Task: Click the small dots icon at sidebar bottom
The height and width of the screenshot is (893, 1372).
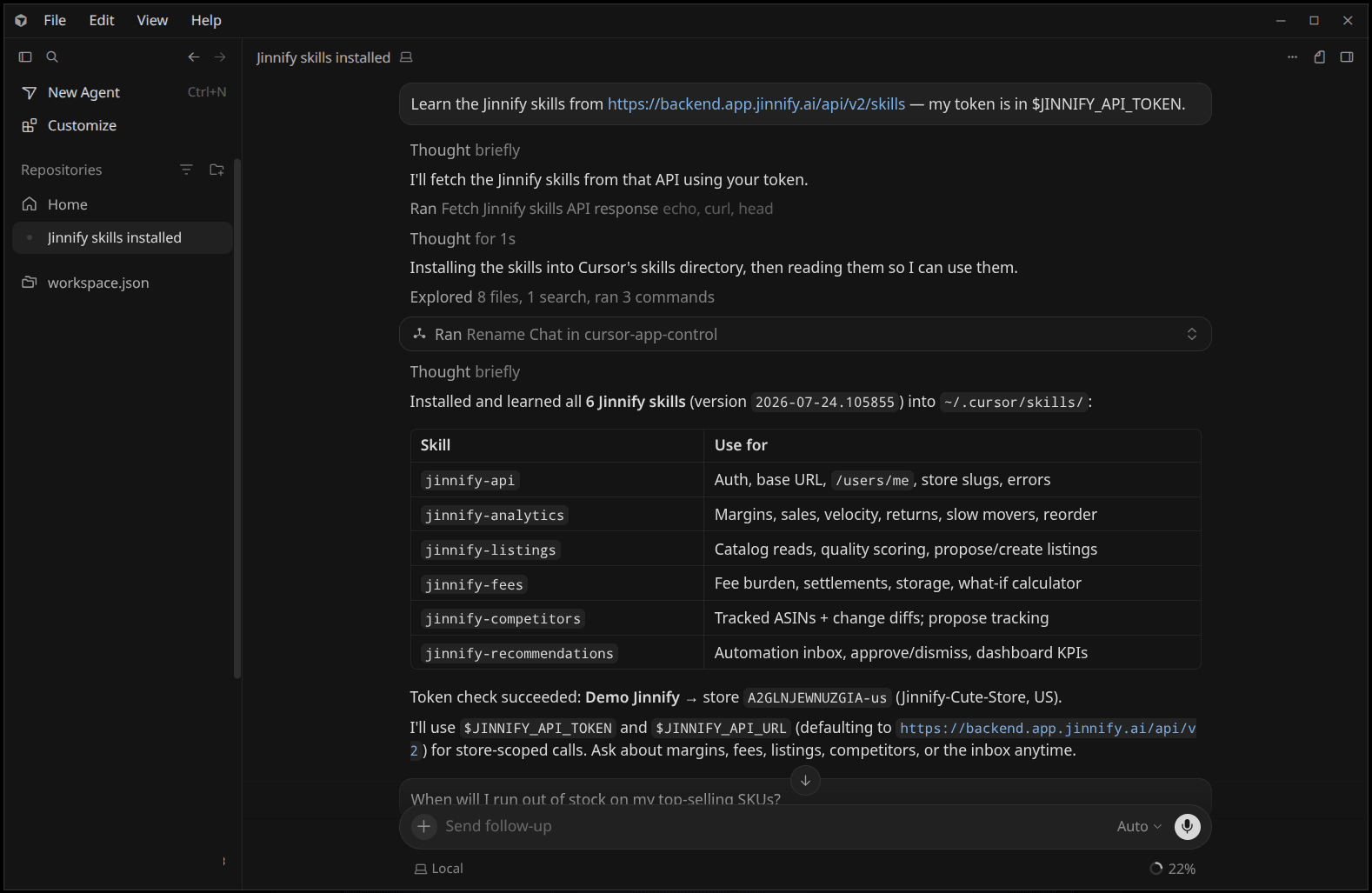Action: [x=223, y=861]
